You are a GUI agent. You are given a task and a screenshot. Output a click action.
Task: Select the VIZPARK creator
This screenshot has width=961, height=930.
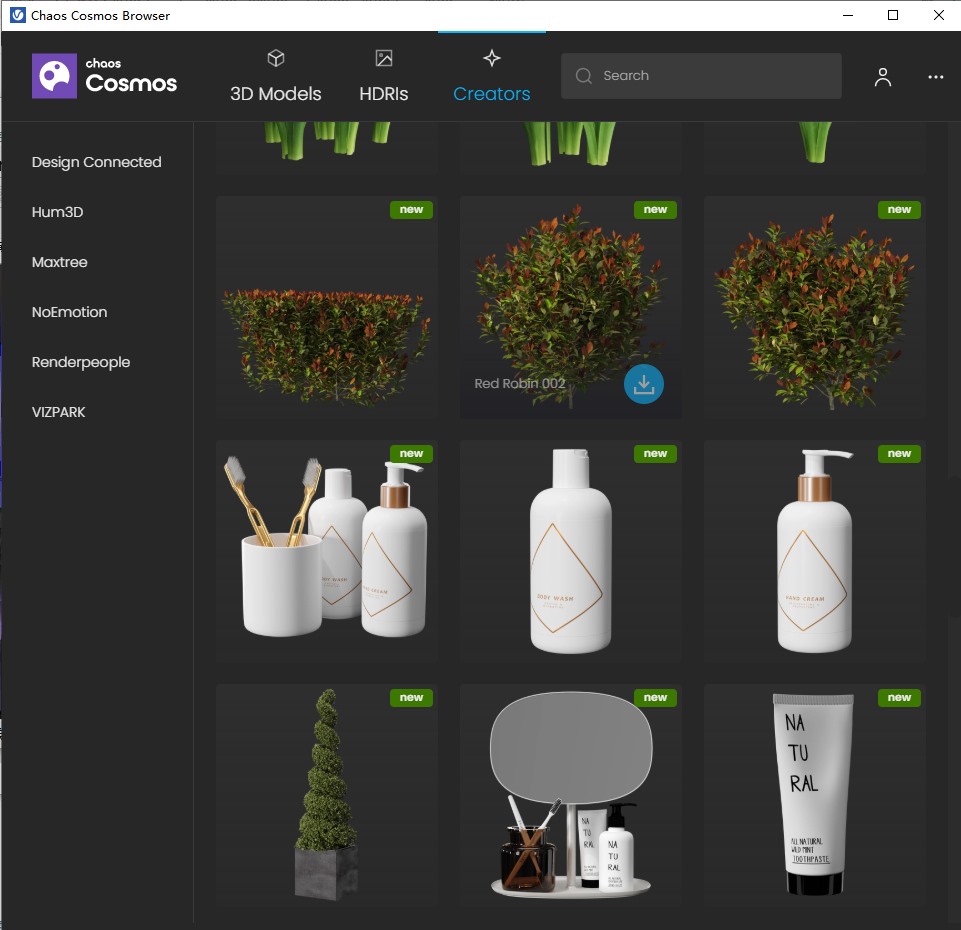(58, 412)
